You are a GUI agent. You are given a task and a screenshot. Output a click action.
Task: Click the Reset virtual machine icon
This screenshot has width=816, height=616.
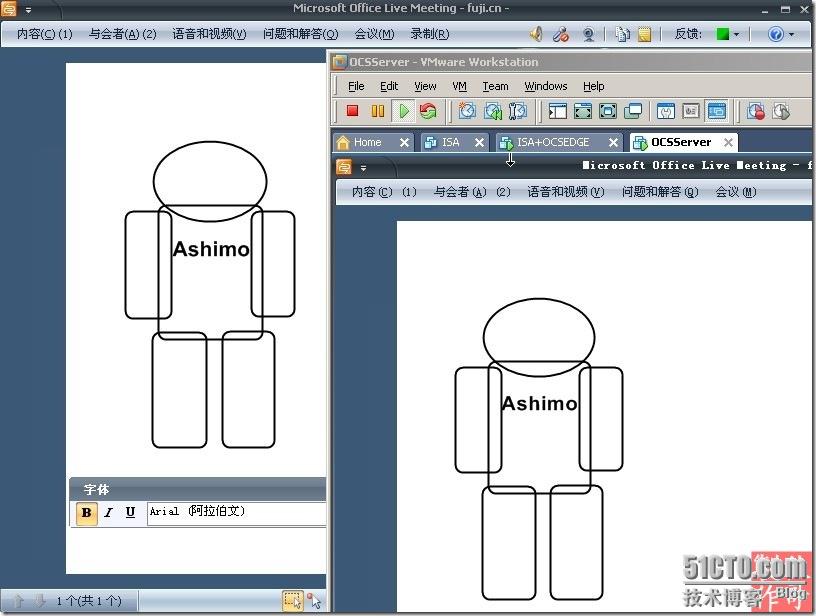[428, 111]
